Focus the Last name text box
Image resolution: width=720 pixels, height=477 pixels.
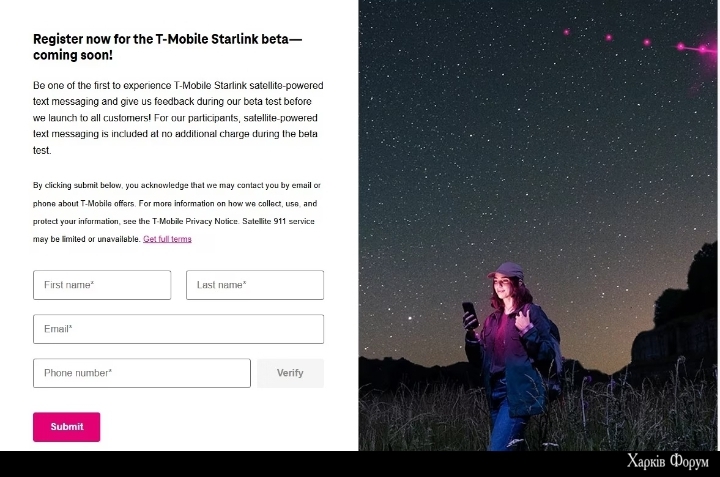[255, 285]
